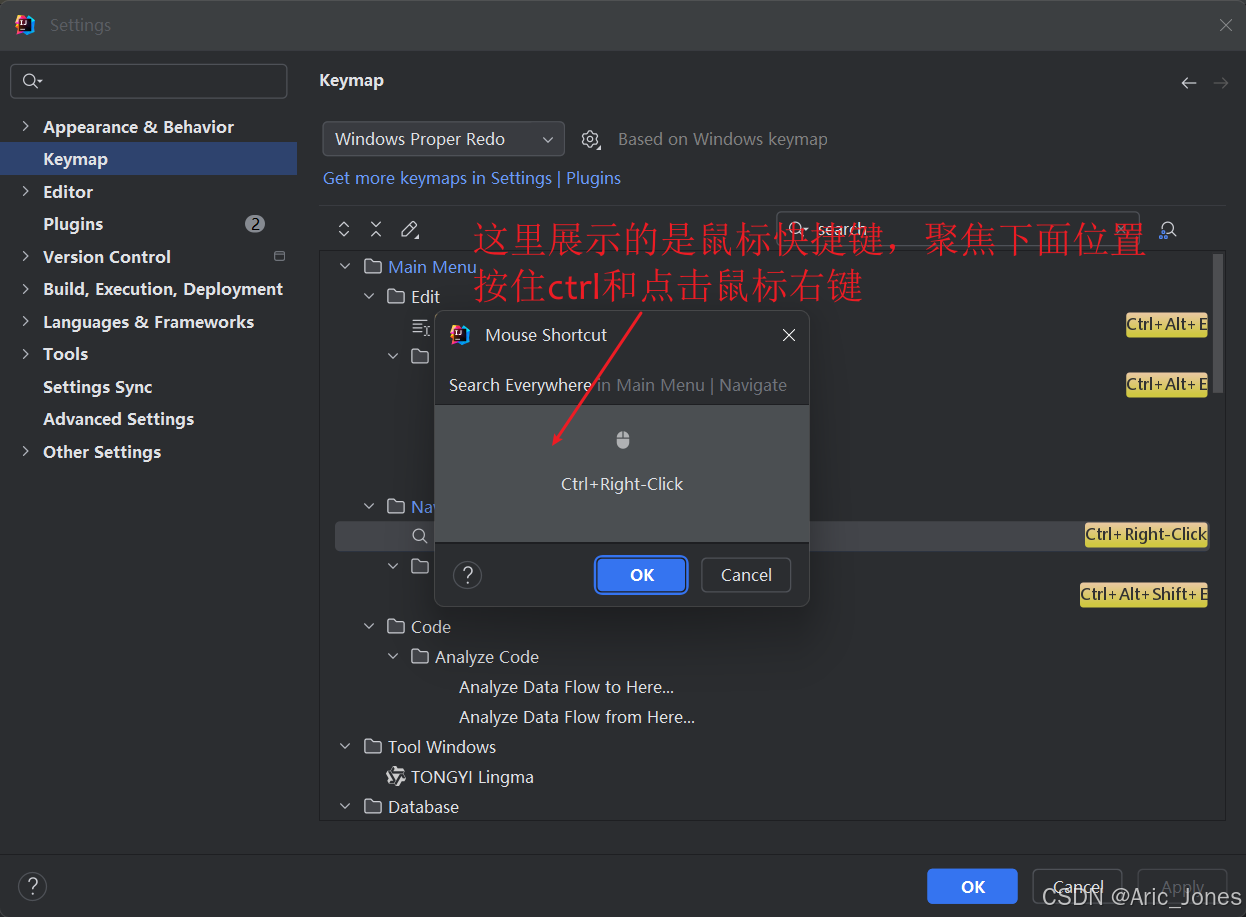Click the help icon at bottom left

(32, 886)
